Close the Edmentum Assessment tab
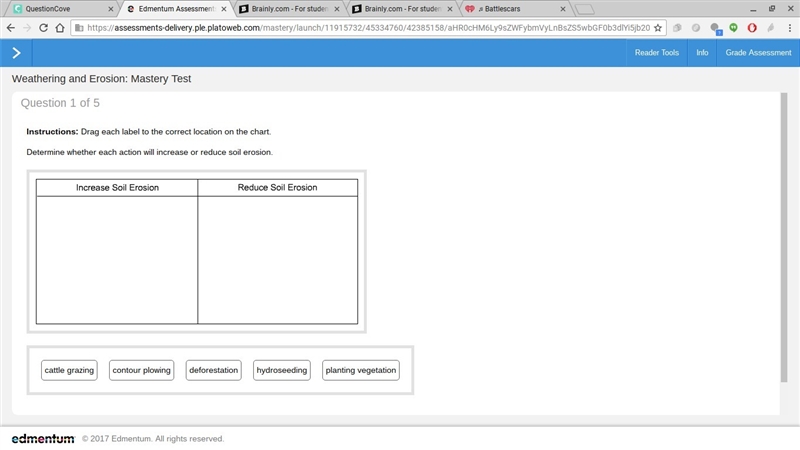This screenshot has width=800, height=450. pyautogui.click(x=223, y=9)
